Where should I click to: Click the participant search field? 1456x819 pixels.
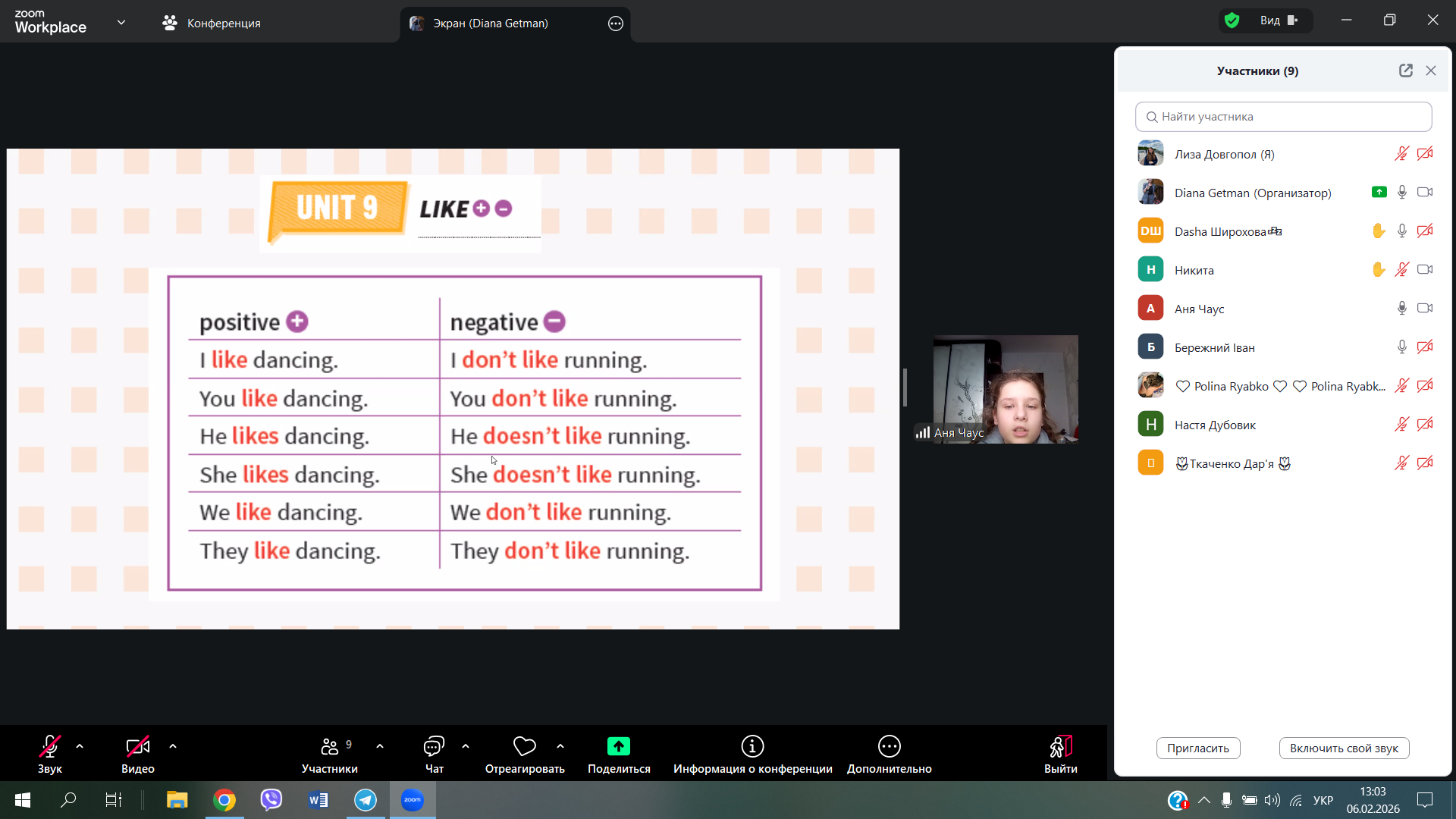[1283, 117]
